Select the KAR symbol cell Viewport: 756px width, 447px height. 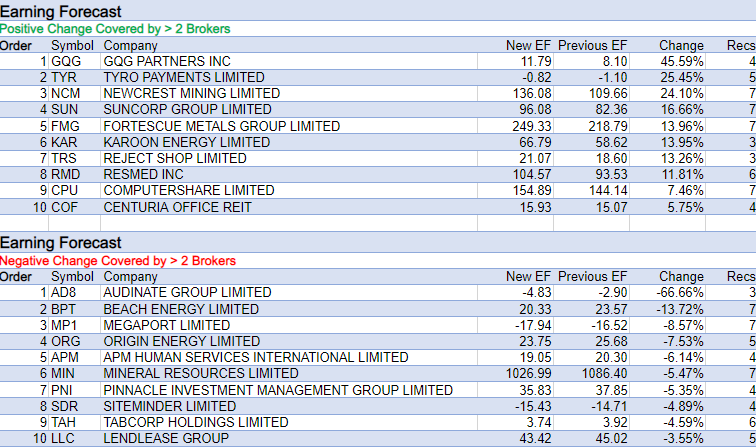64,142
